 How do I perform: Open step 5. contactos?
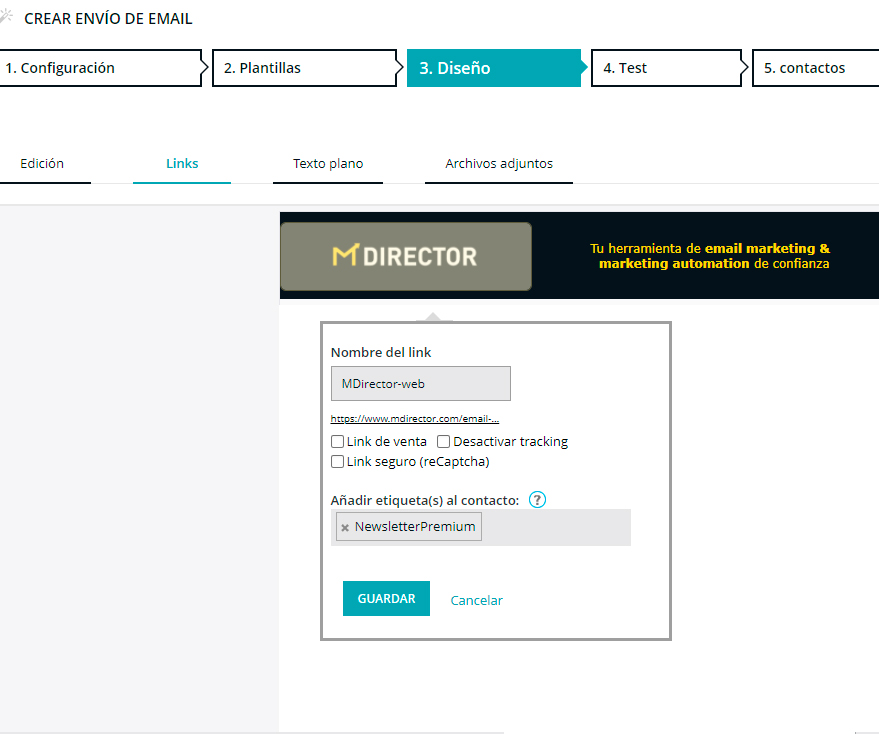816,68
